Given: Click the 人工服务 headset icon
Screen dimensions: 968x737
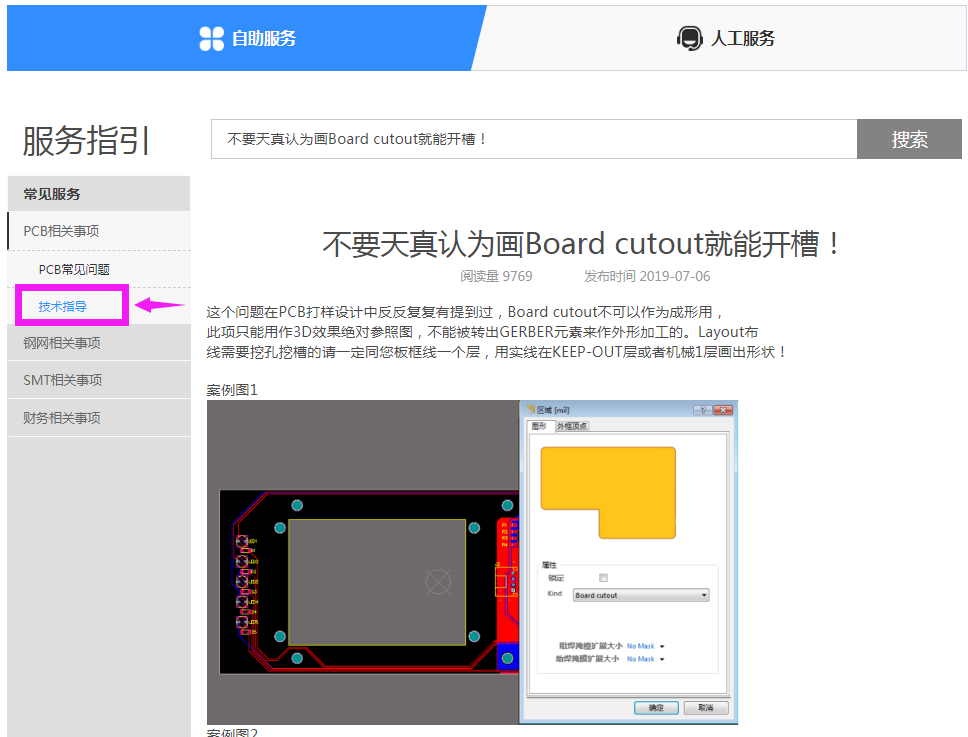Looking at the screenshot, I should [x=689, y=39].
